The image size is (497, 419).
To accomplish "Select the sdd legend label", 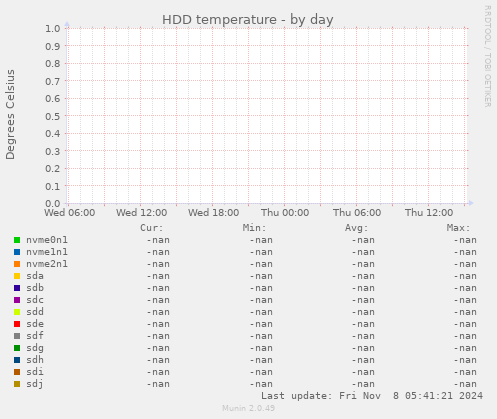I will 35,312.
